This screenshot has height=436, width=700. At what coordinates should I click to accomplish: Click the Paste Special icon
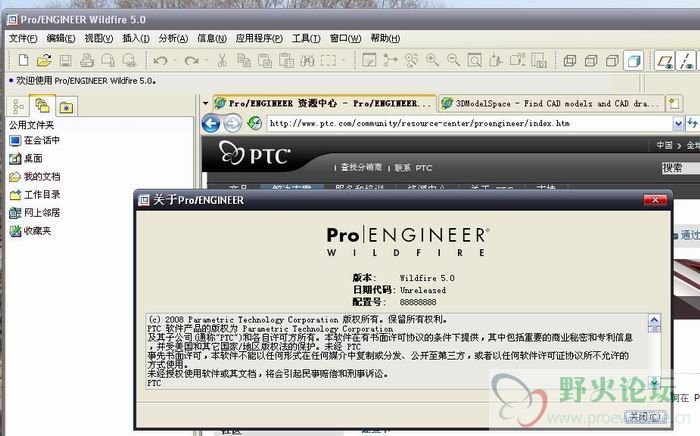tap(286, 60)
